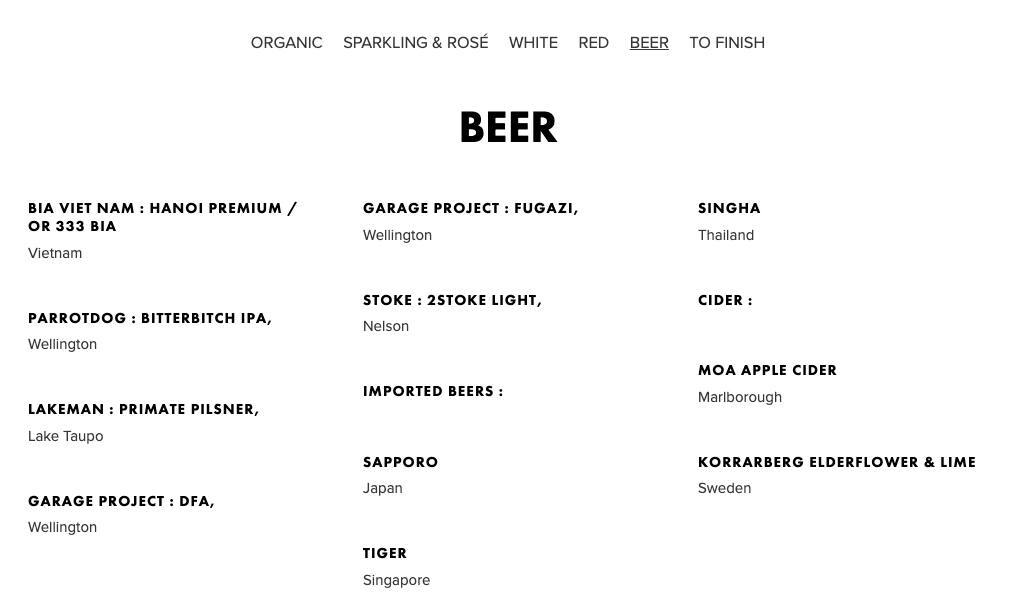Choose Lakeman Primate Pilsner item
This screenshot has width=1011, height=611.
click(143, 409)
